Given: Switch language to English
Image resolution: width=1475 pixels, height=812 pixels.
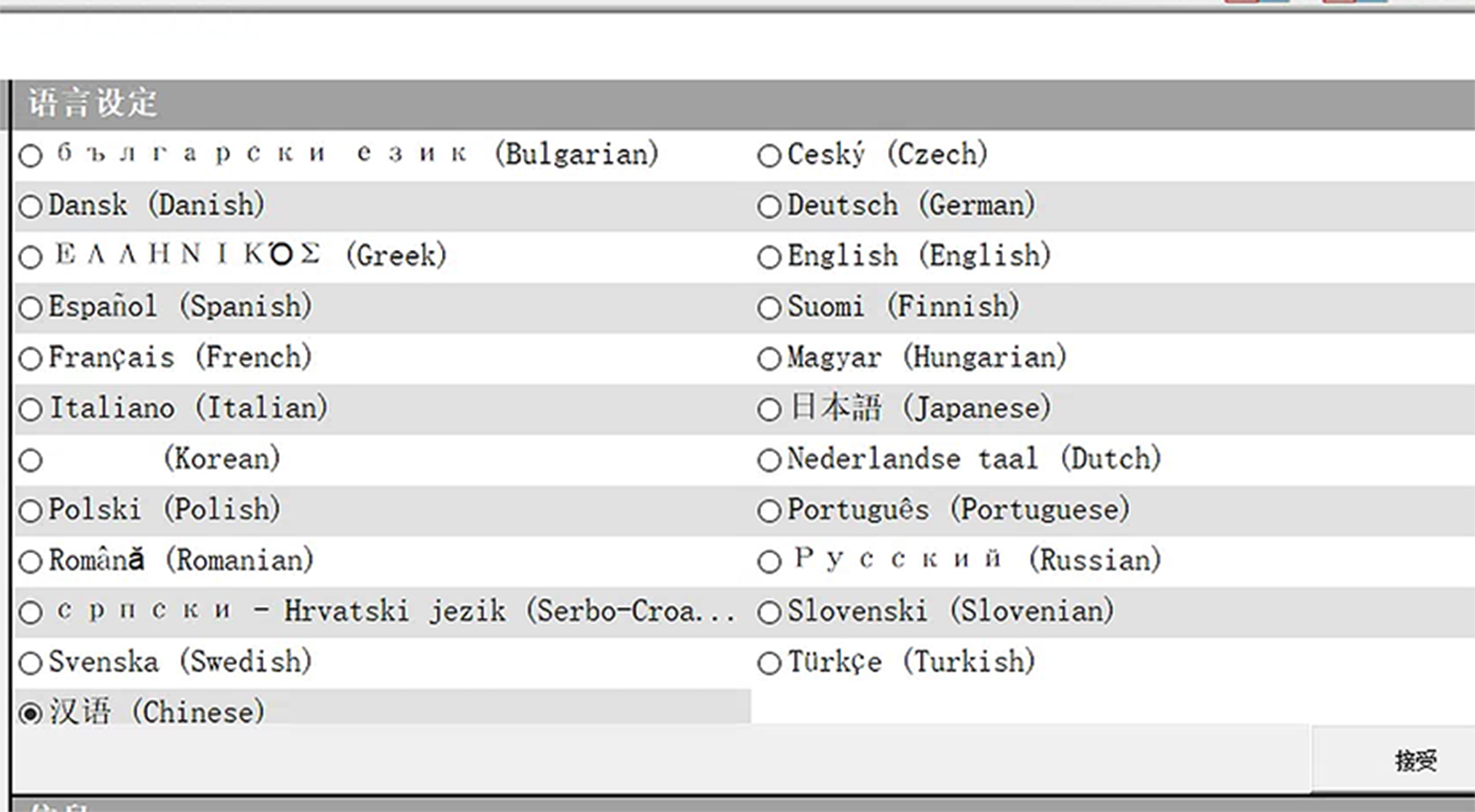Looking at the screenshot, I should [769, 257].
